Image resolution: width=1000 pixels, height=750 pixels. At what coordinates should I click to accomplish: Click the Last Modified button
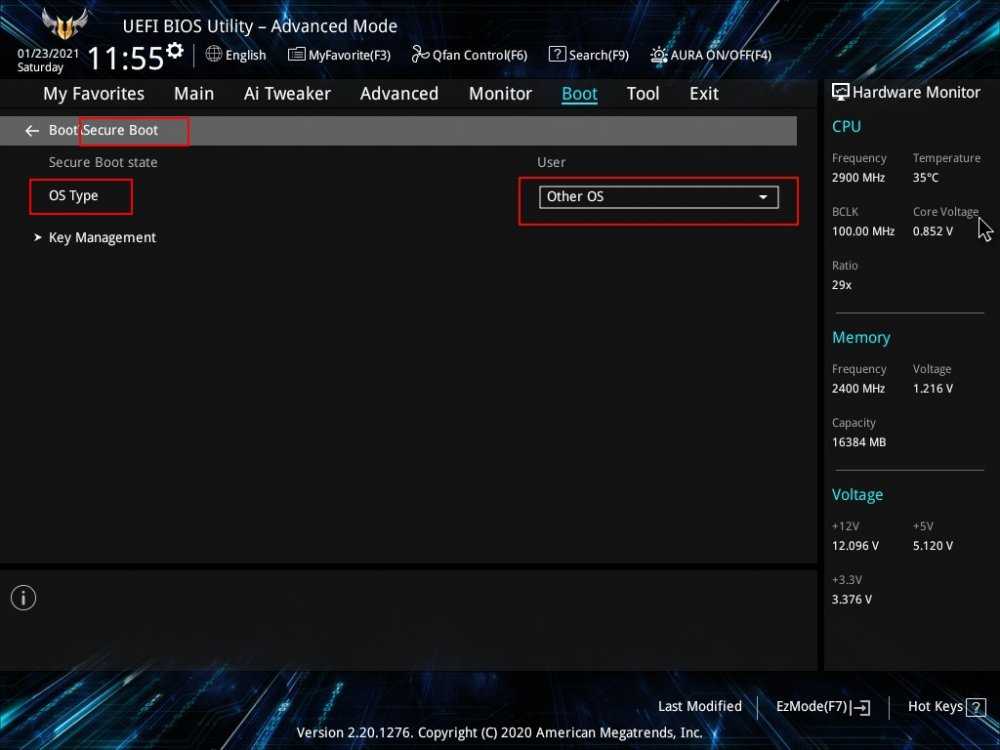pyautogui.click(x=700, y=706)
